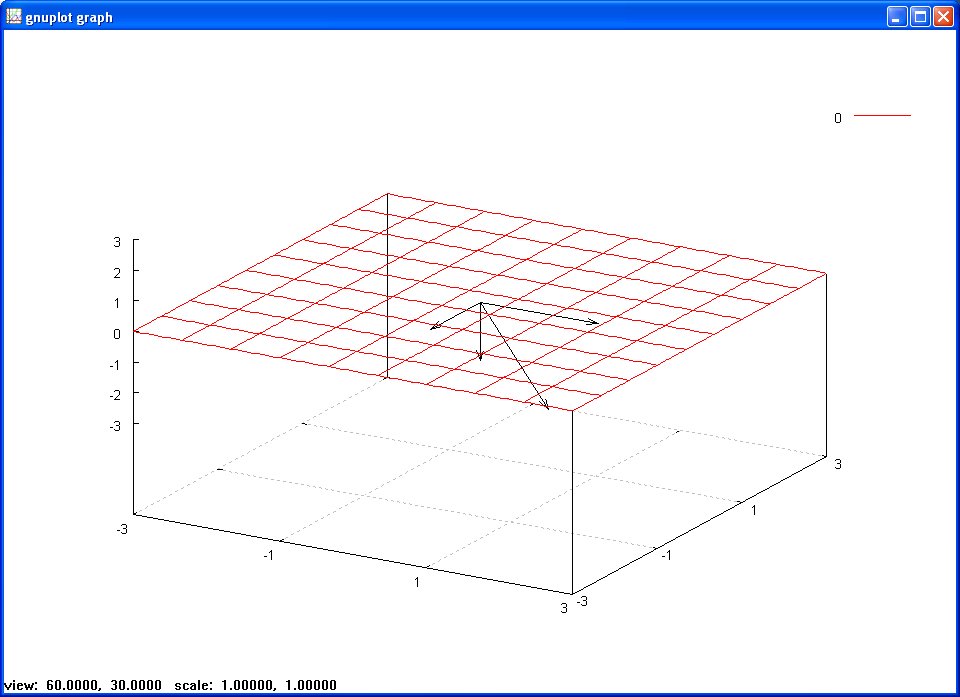The height and width of the screenshot is (697, 960).
Task: Click the vertical z-axis tick label '-1'
Action: 115,364
